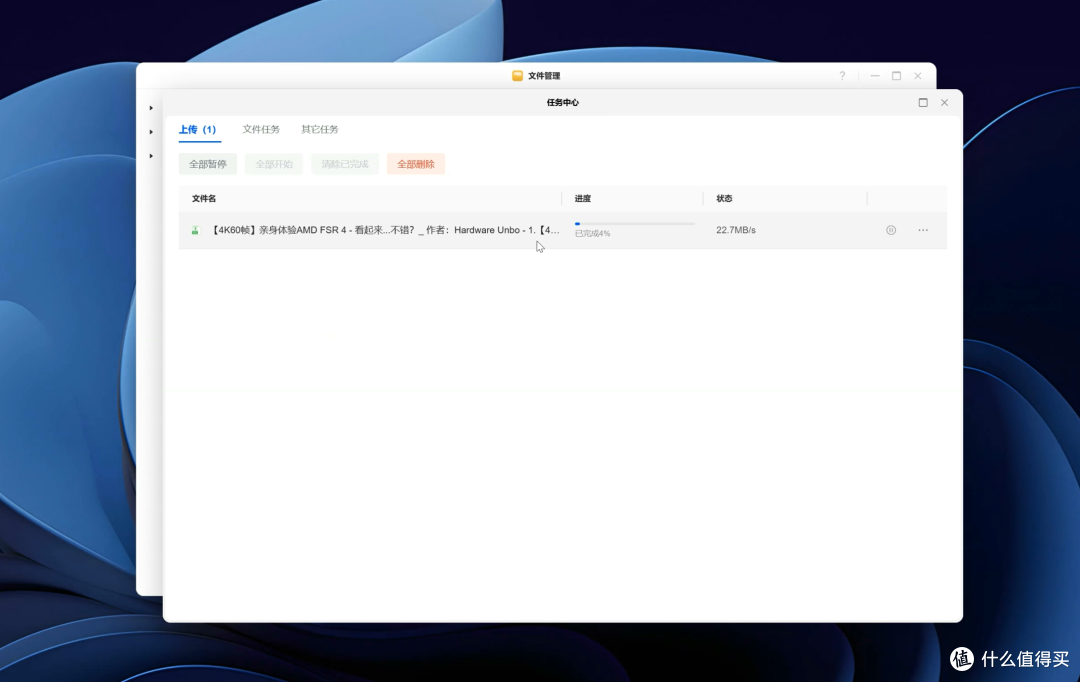Click the 文件管理 folder icon in title
This screenshot has height=682, width=1080.
[x=517, y=76]
